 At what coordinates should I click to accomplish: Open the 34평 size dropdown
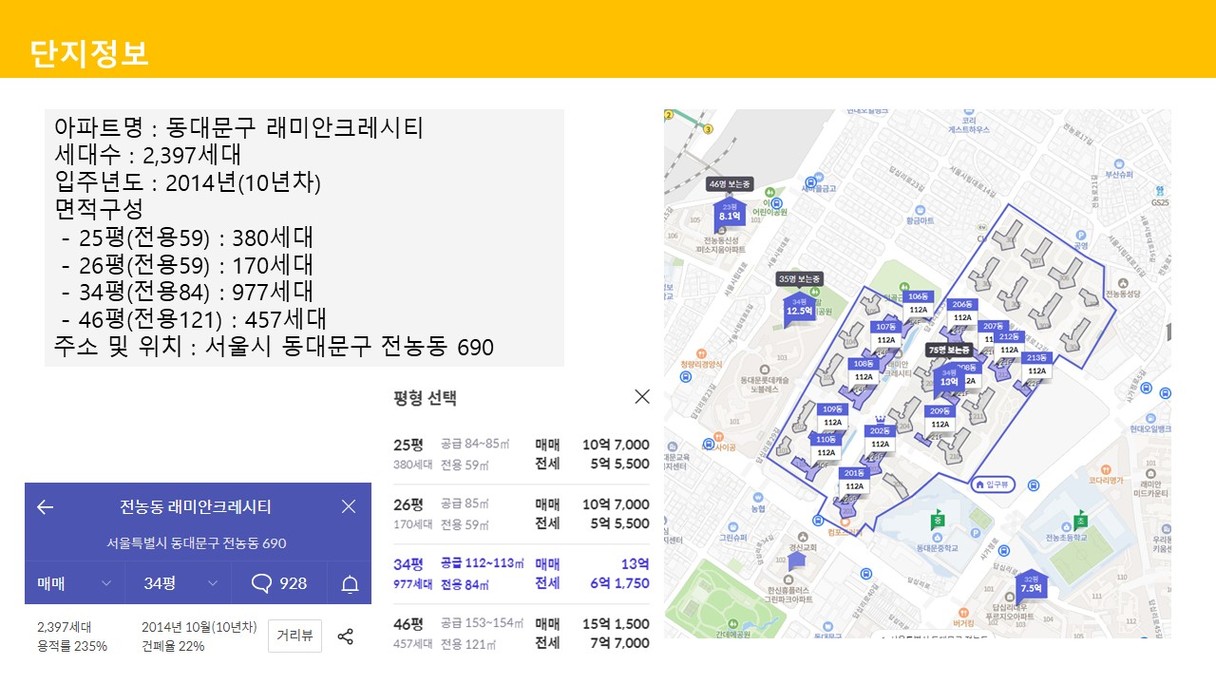coord(180,583)
